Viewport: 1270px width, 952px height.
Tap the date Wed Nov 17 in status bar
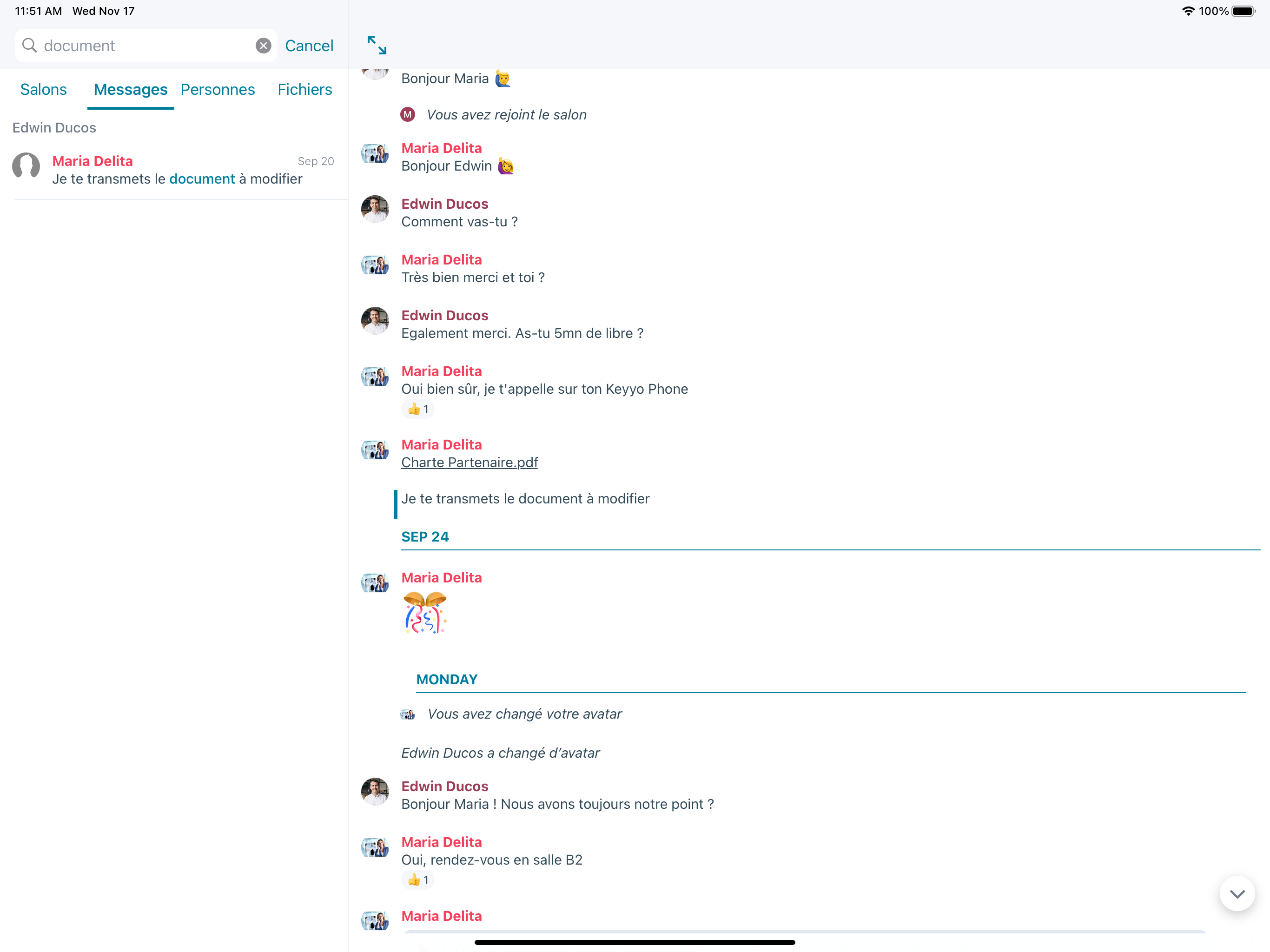pos(103,11)
